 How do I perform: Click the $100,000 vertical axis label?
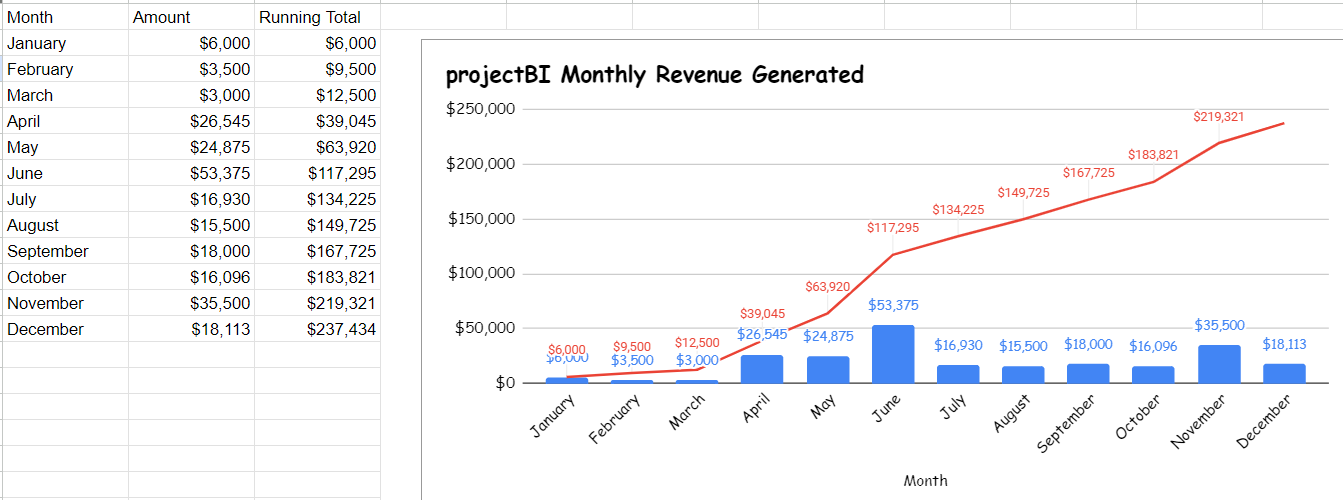click(x=481, y=273)
